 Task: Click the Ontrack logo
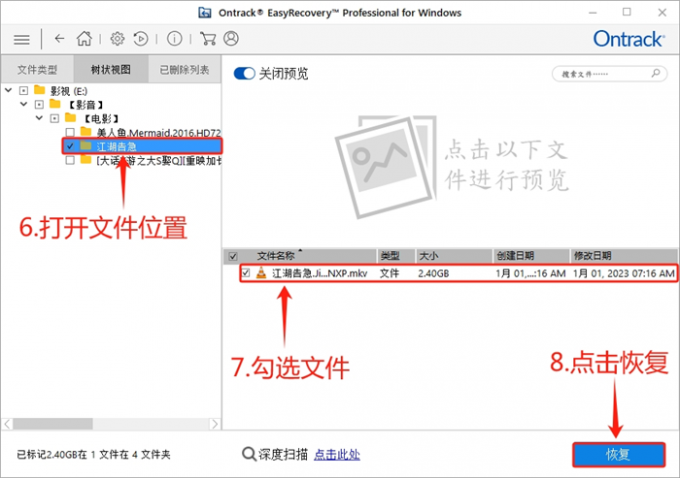pos(628,39)
